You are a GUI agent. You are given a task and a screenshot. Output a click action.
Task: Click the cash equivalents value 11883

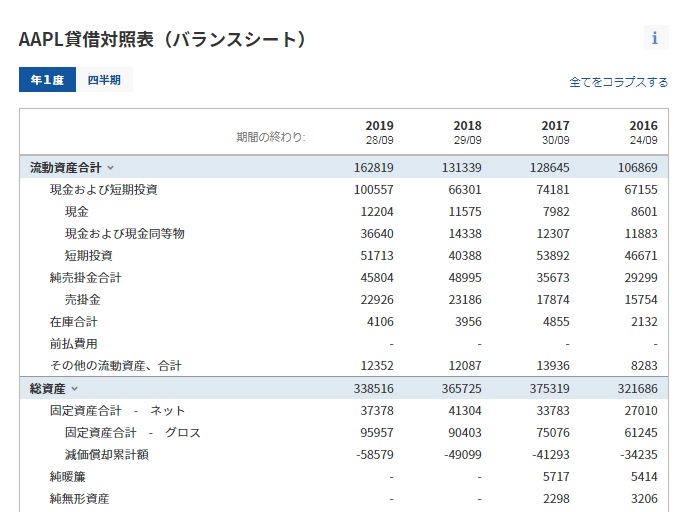pos(641,234)
